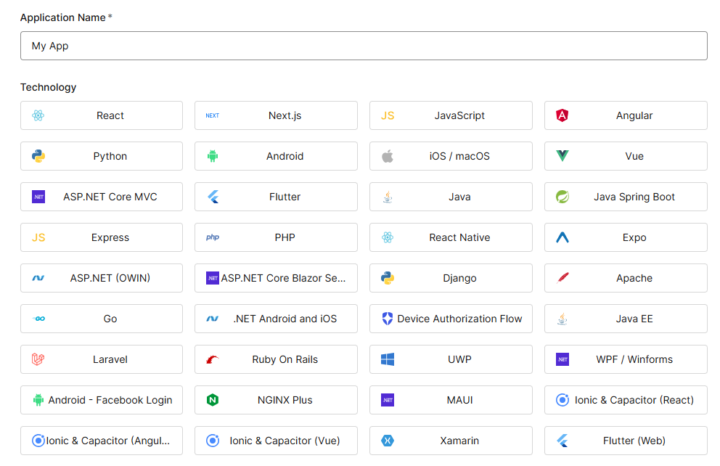Click the Python snake logo icon

click(x=38, y=156)
